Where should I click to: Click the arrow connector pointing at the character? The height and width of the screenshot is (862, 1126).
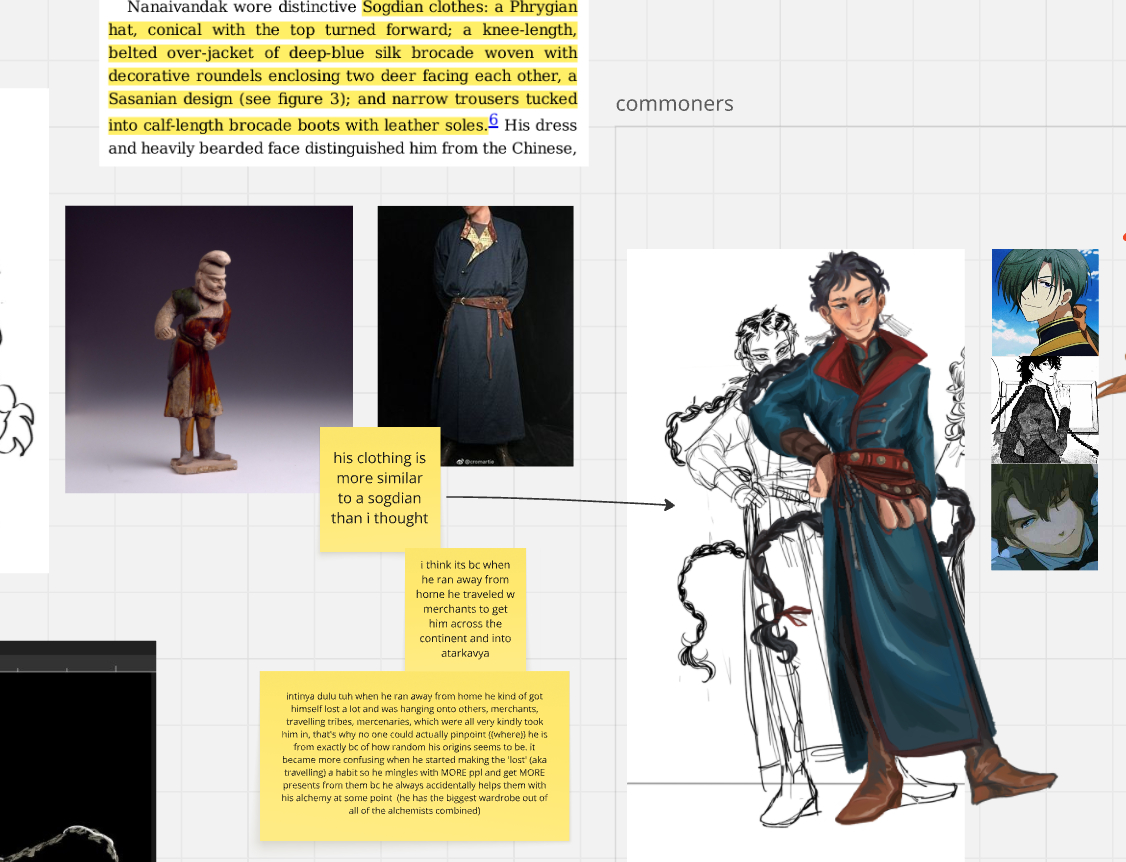click(x=560, y=500)
